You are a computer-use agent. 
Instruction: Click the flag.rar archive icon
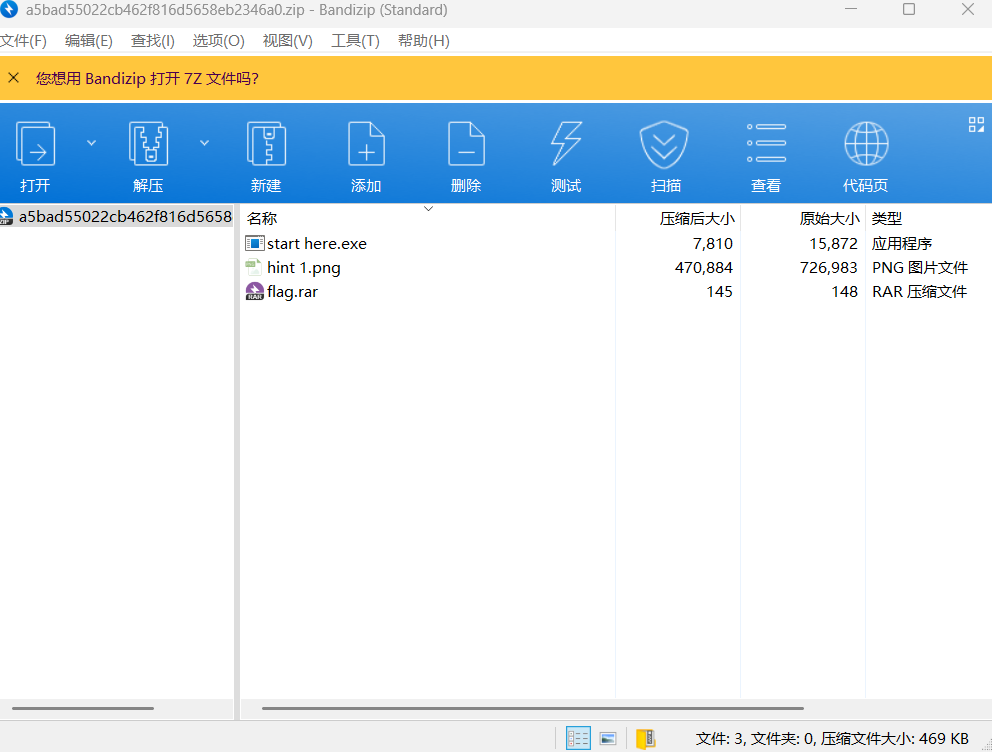(x=254, y=292)
